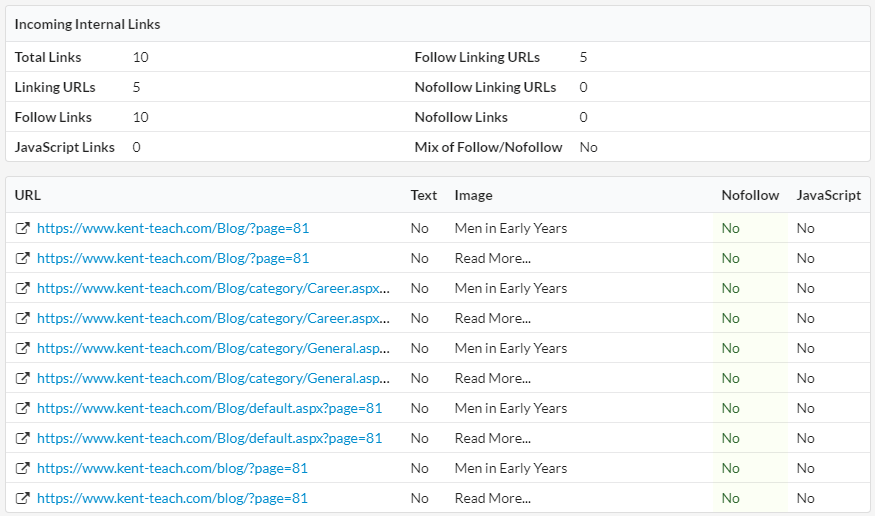
Task: Click the JavaScript column header
Action: coord(829,195)
